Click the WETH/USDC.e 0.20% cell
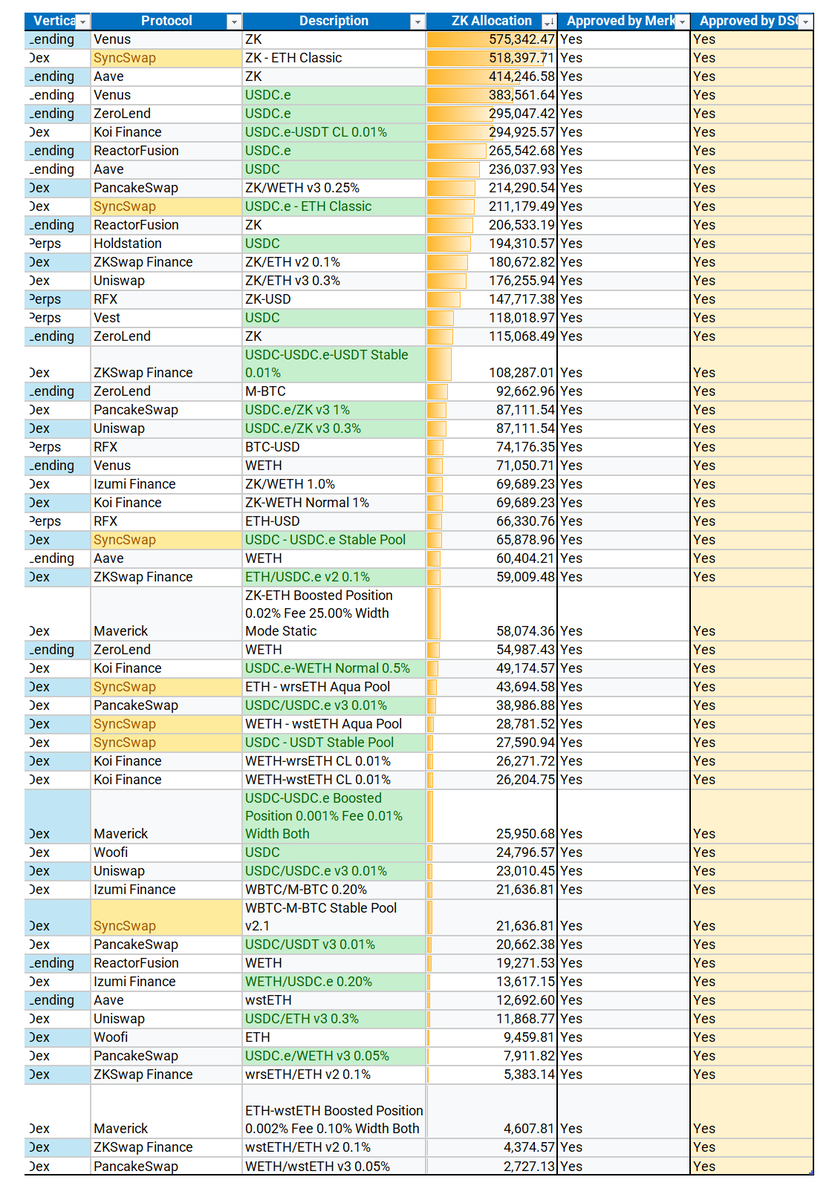This screenshot has width=832, height=1200. [x=334, y=982]
